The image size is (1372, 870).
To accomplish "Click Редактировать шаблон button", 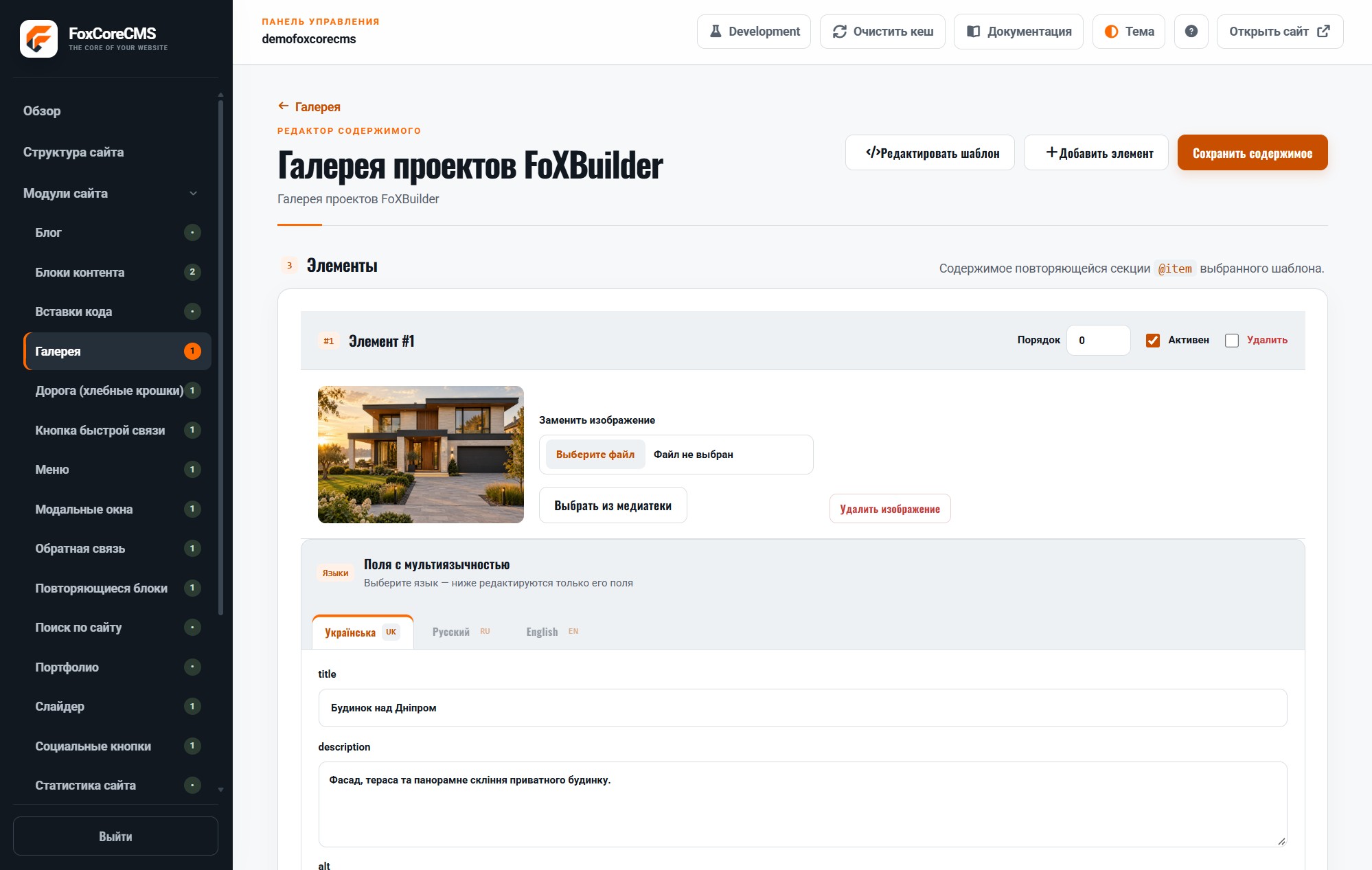I will (x=930, y=152).
